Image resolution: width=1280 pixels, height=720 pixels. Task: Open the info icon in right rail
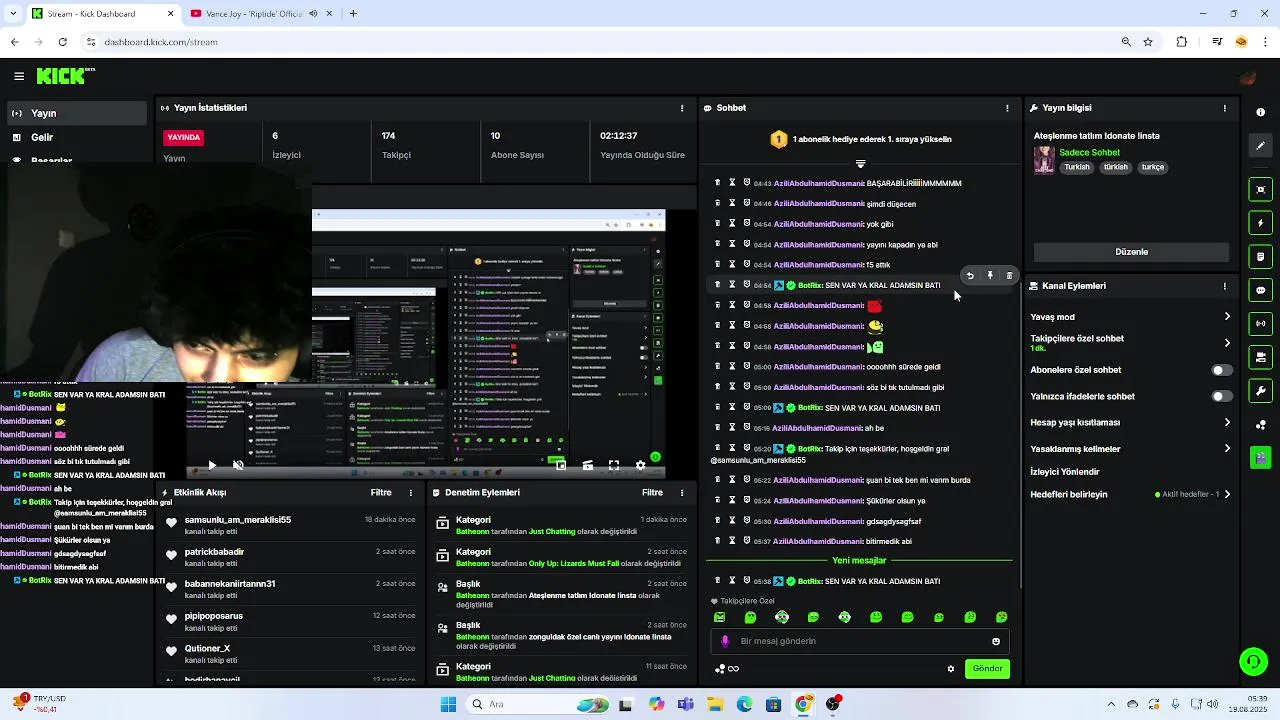1260,113
